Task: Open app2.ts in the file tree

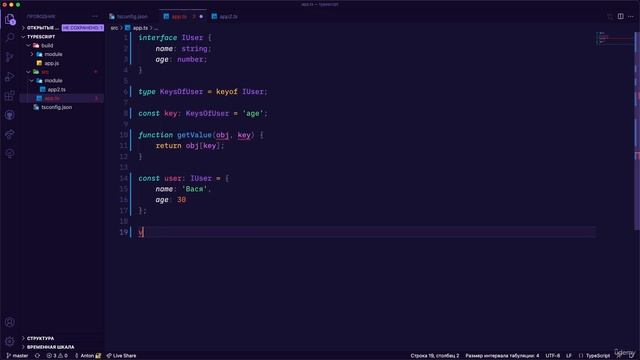Action: pos(56,89)
